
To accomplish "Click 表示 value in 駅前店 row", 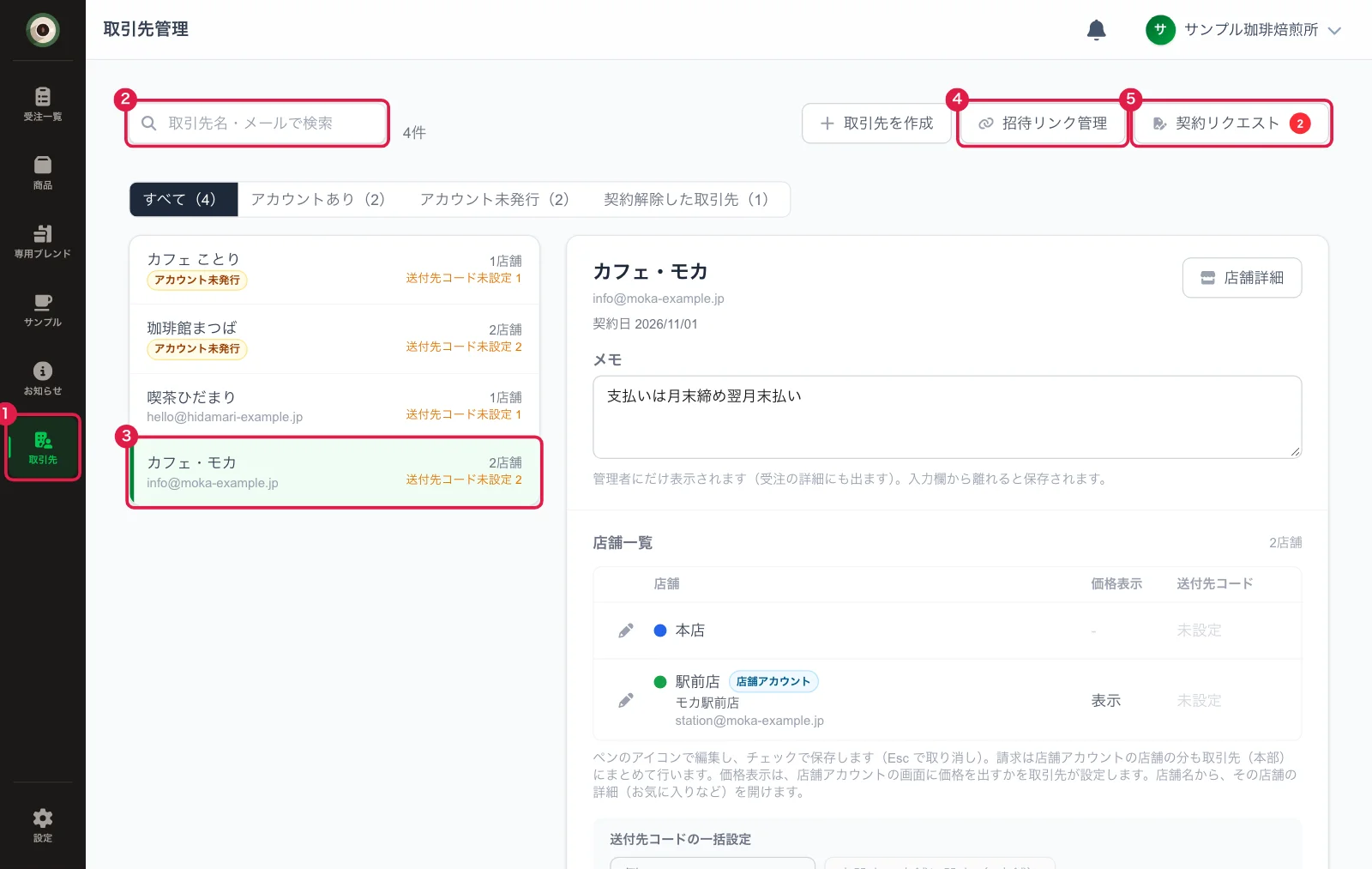I will 1105,701.
